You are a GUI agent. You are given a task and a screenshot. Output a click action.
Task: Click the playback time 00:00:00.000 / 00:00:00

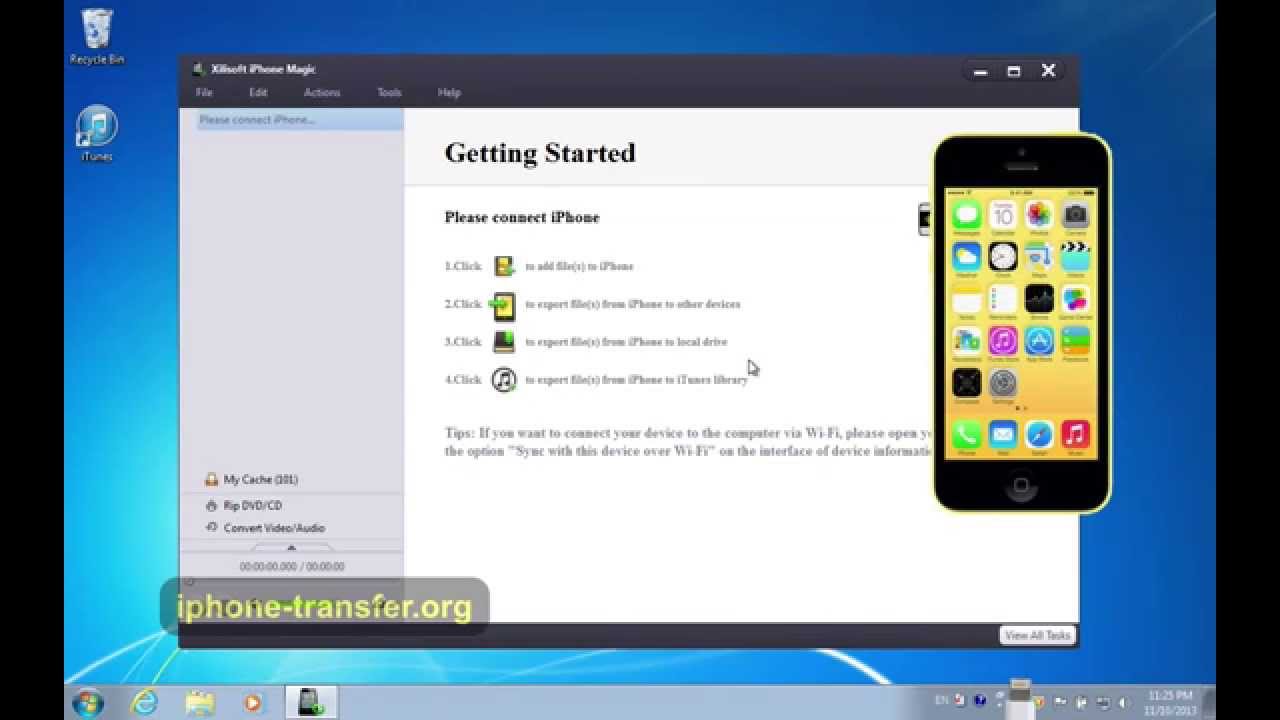(x=292, y=566)
